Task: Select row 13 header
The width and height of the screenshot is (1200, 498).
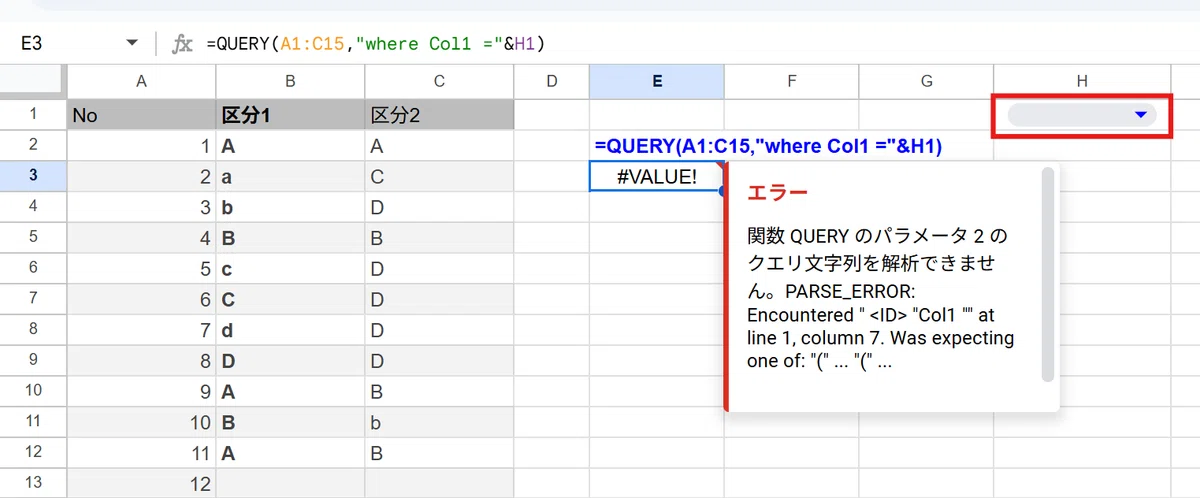Action: (x=33, y=483)
